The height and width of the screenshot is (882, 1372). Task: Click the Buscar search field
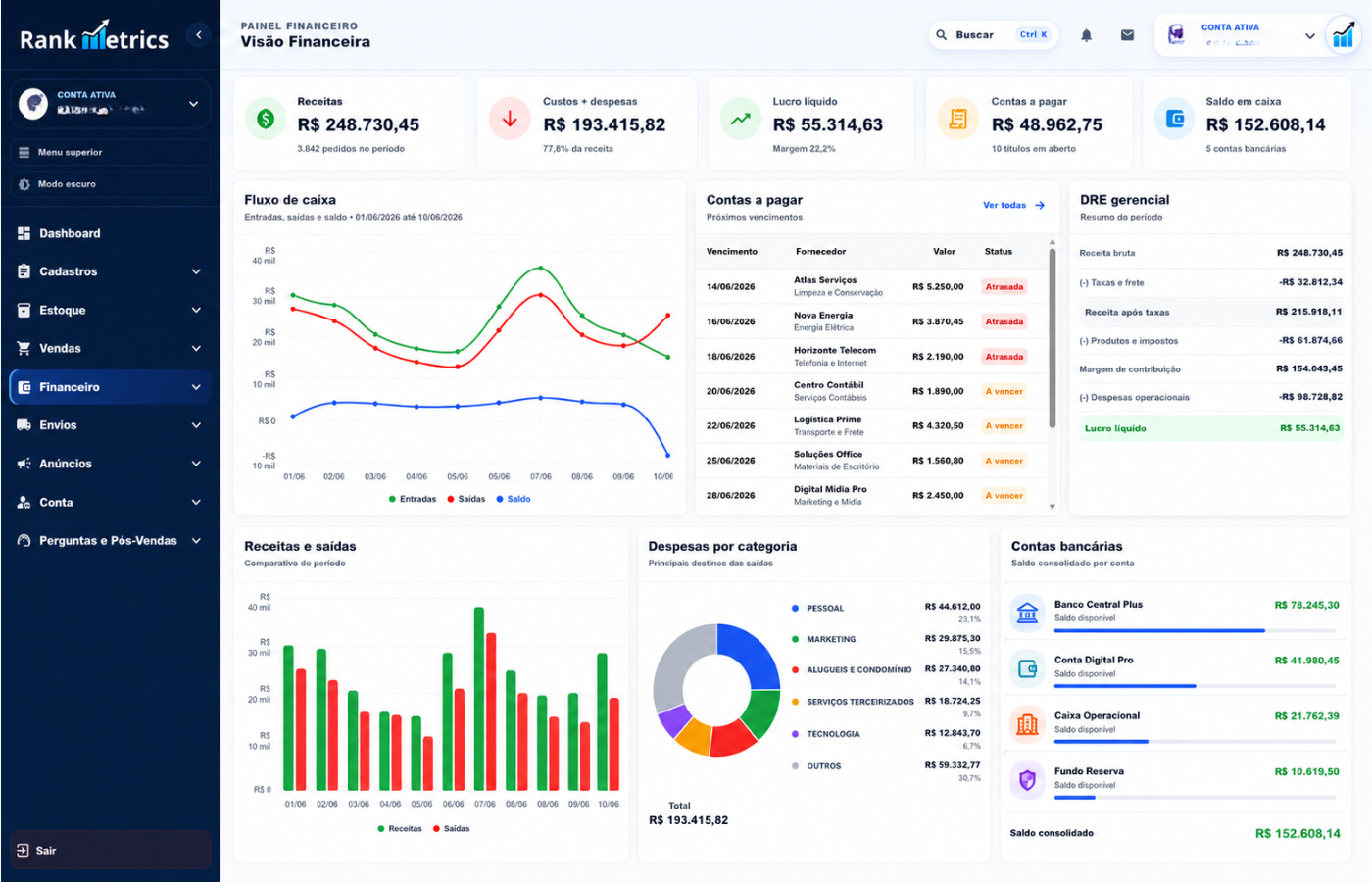(x=994, y=35)
